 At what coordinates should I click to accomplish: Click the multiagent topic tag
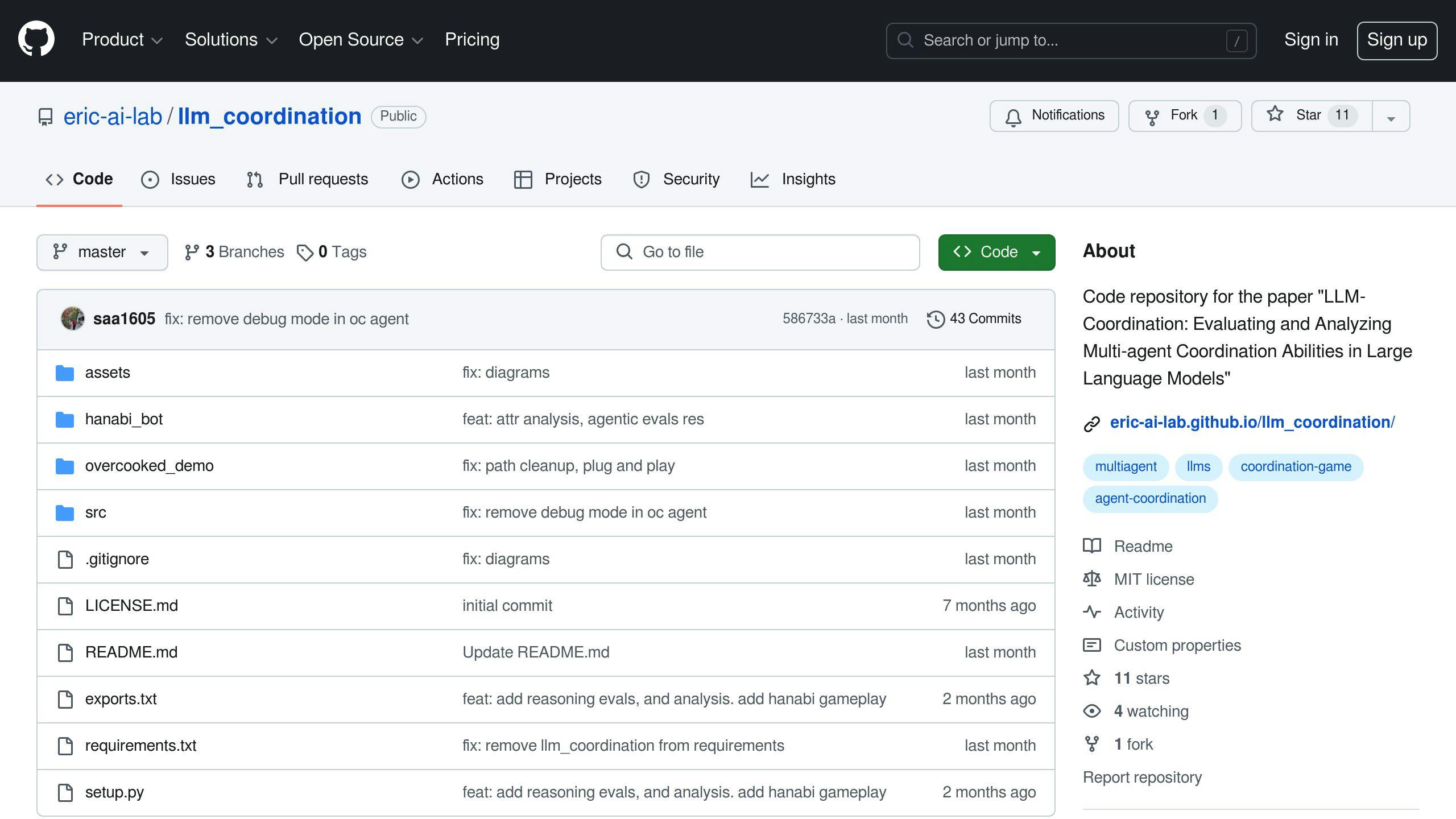(x=1126, y=466)
